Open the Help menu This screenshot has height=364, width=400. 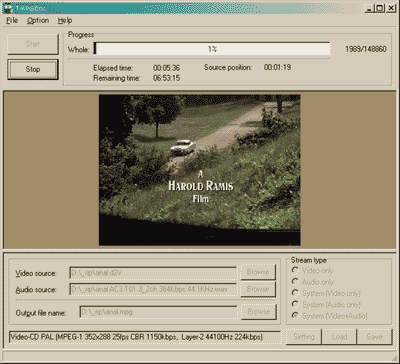tap(65, 21)
